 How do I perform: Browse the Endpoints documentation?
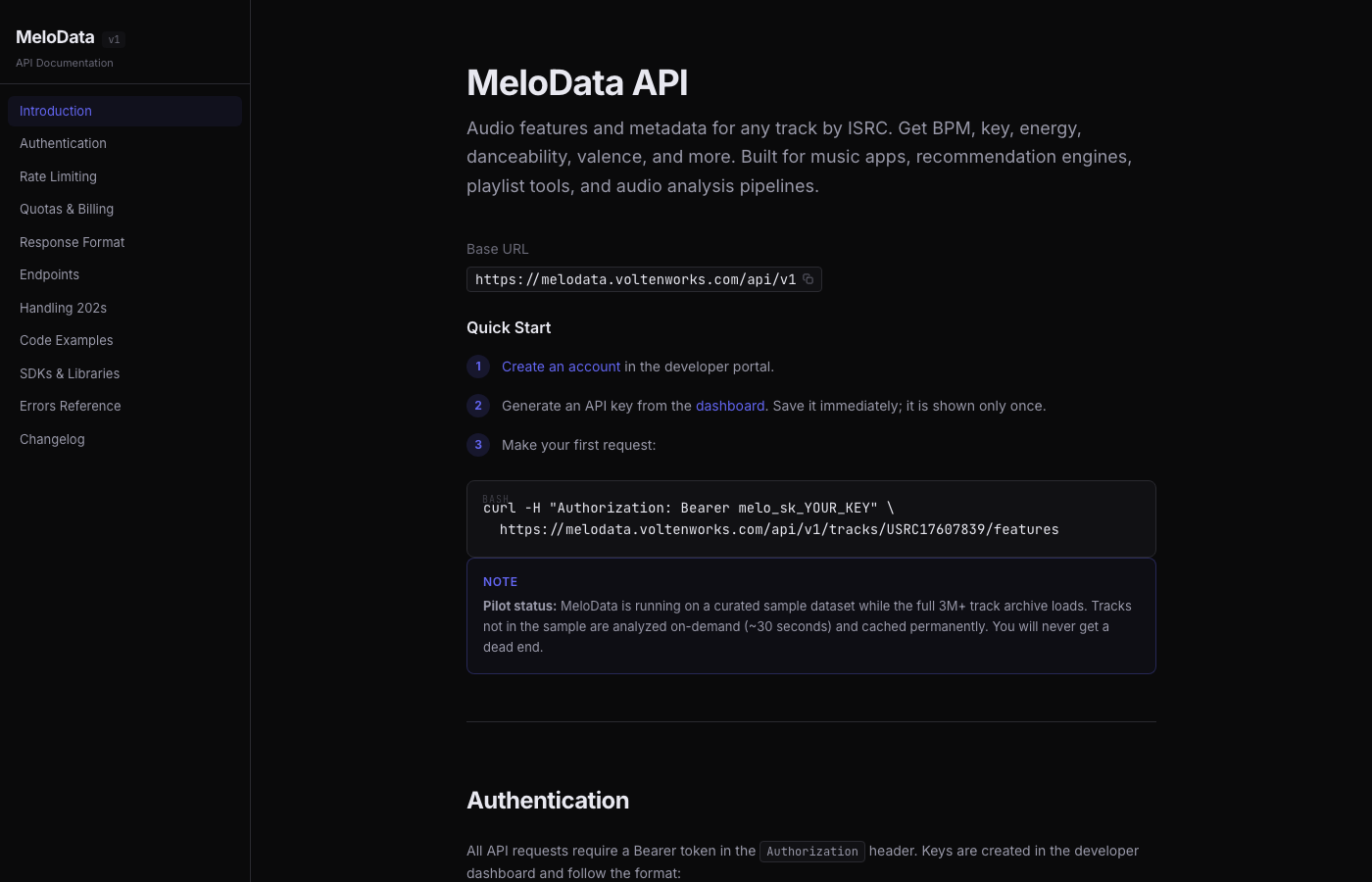[x=49, y=274]
